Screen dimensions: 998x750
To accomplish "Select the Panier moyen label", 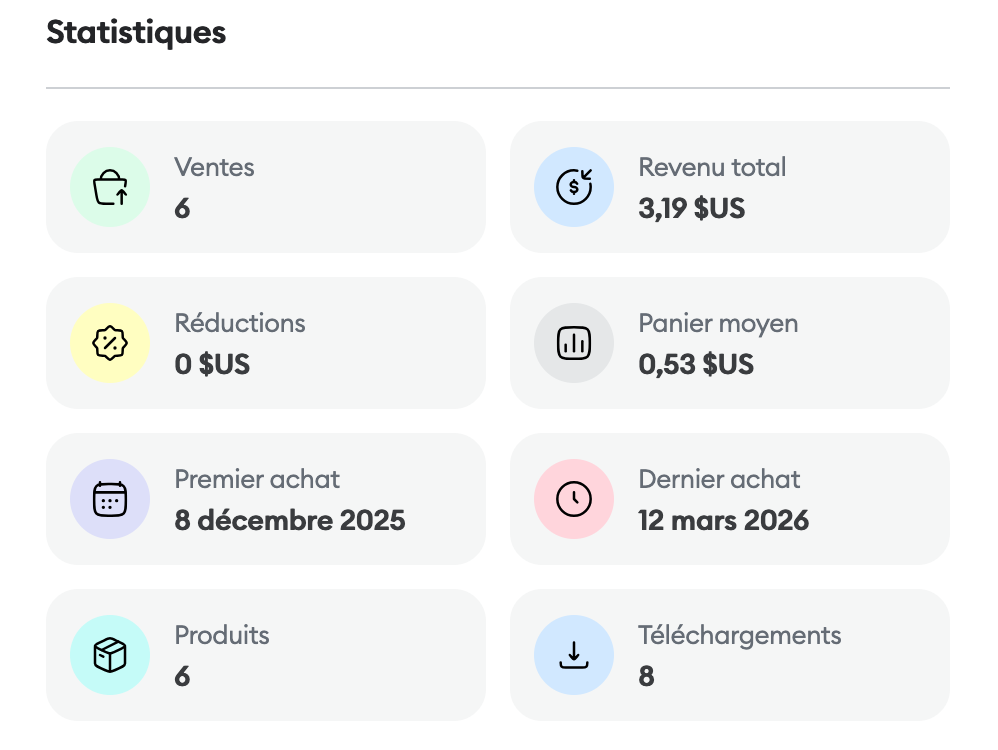I will (718, 323).
